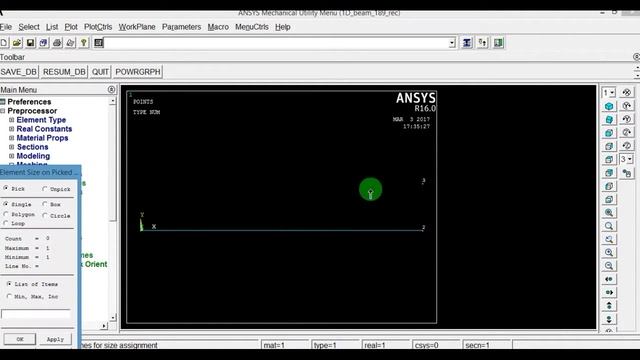Click the command prompt keypad icon

point(98,43)
